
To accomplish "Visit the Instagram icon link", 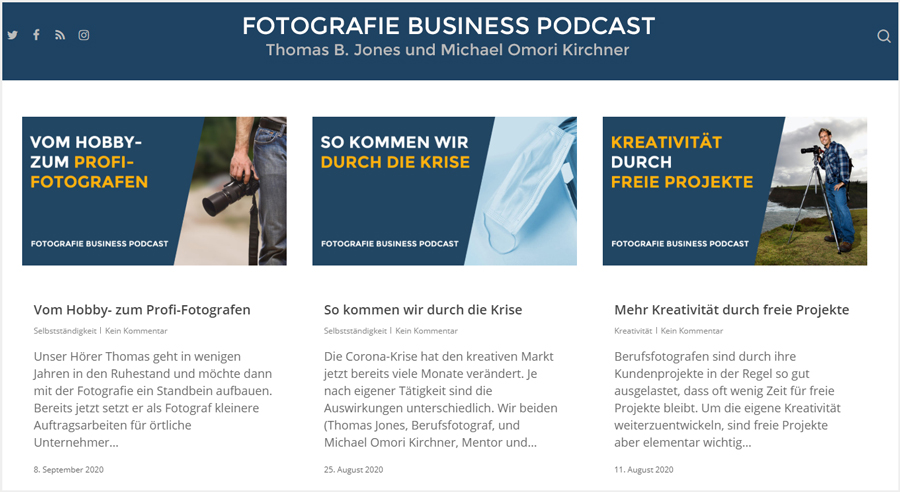I will 84,35.
